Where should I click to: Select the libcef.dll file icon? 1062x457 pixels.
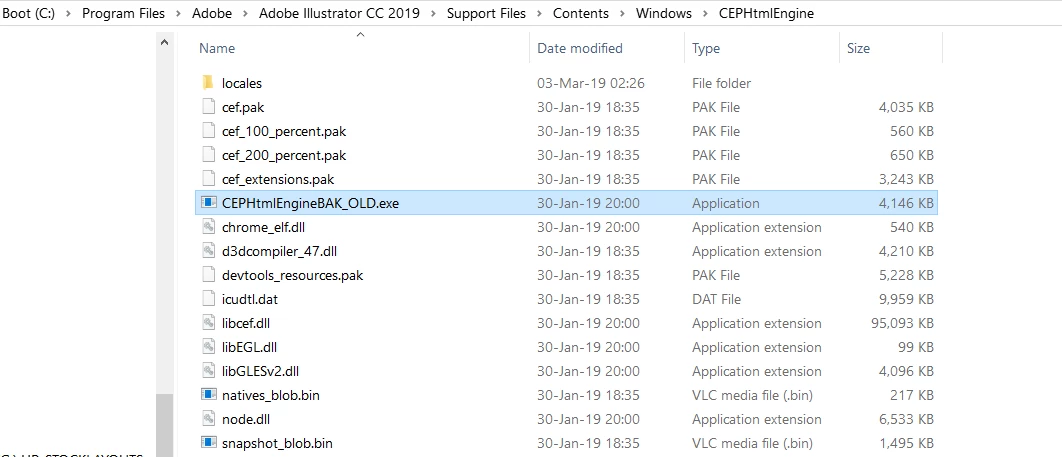pyautogui.click(x=209, y=323)
